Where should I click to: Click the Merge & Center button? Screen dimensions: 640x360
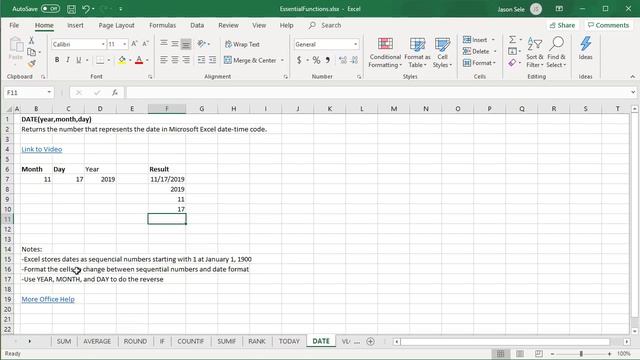click(x=250, y=60)
